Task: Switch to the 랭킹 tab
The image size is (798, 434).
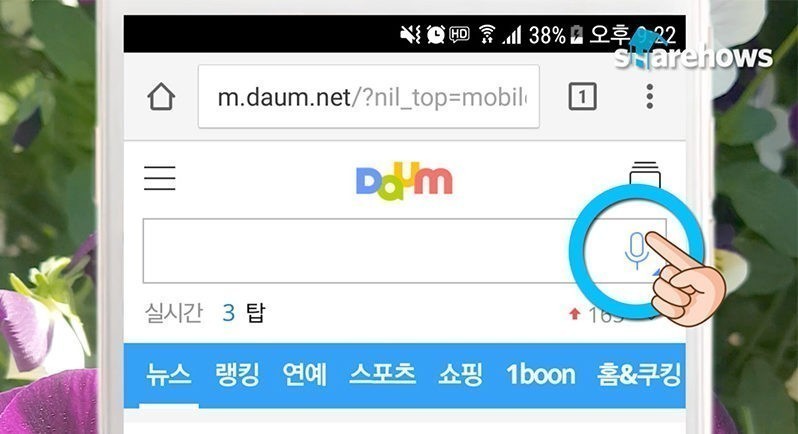Action: (x=237, y=374)
